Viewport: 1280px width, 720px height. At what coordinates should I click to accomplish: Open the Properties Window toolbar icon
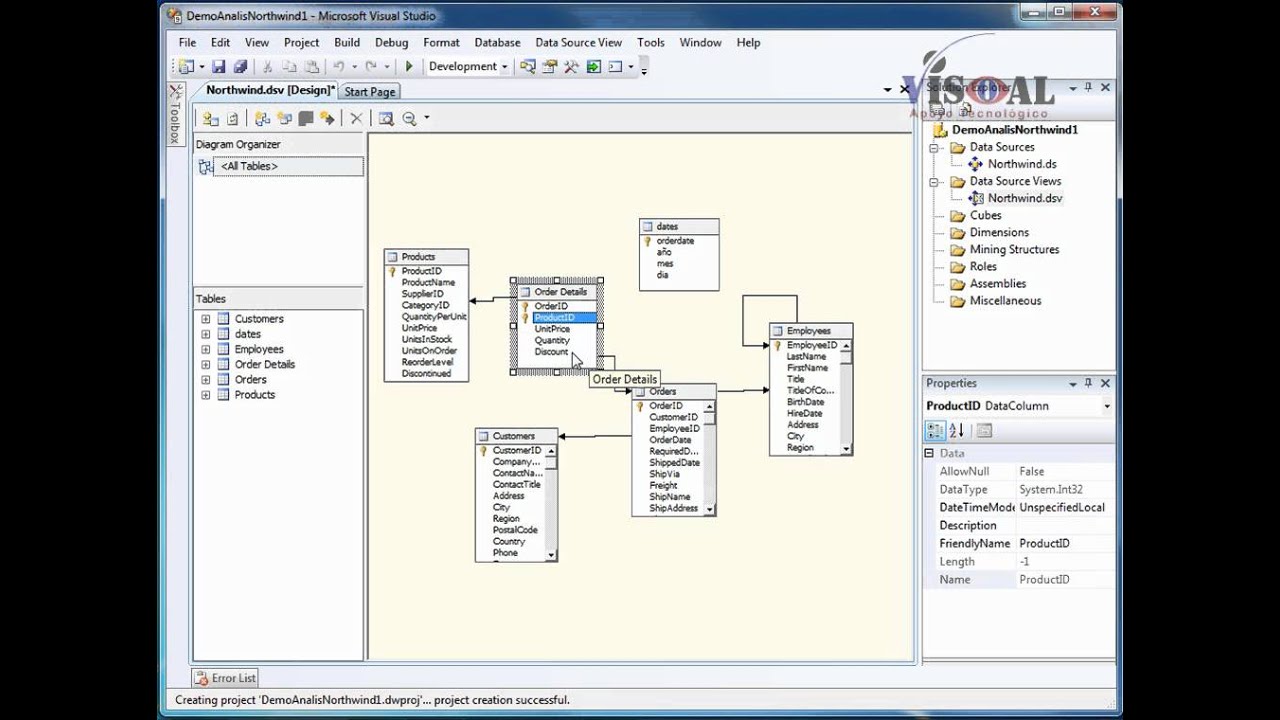click(x=550, y=67)
